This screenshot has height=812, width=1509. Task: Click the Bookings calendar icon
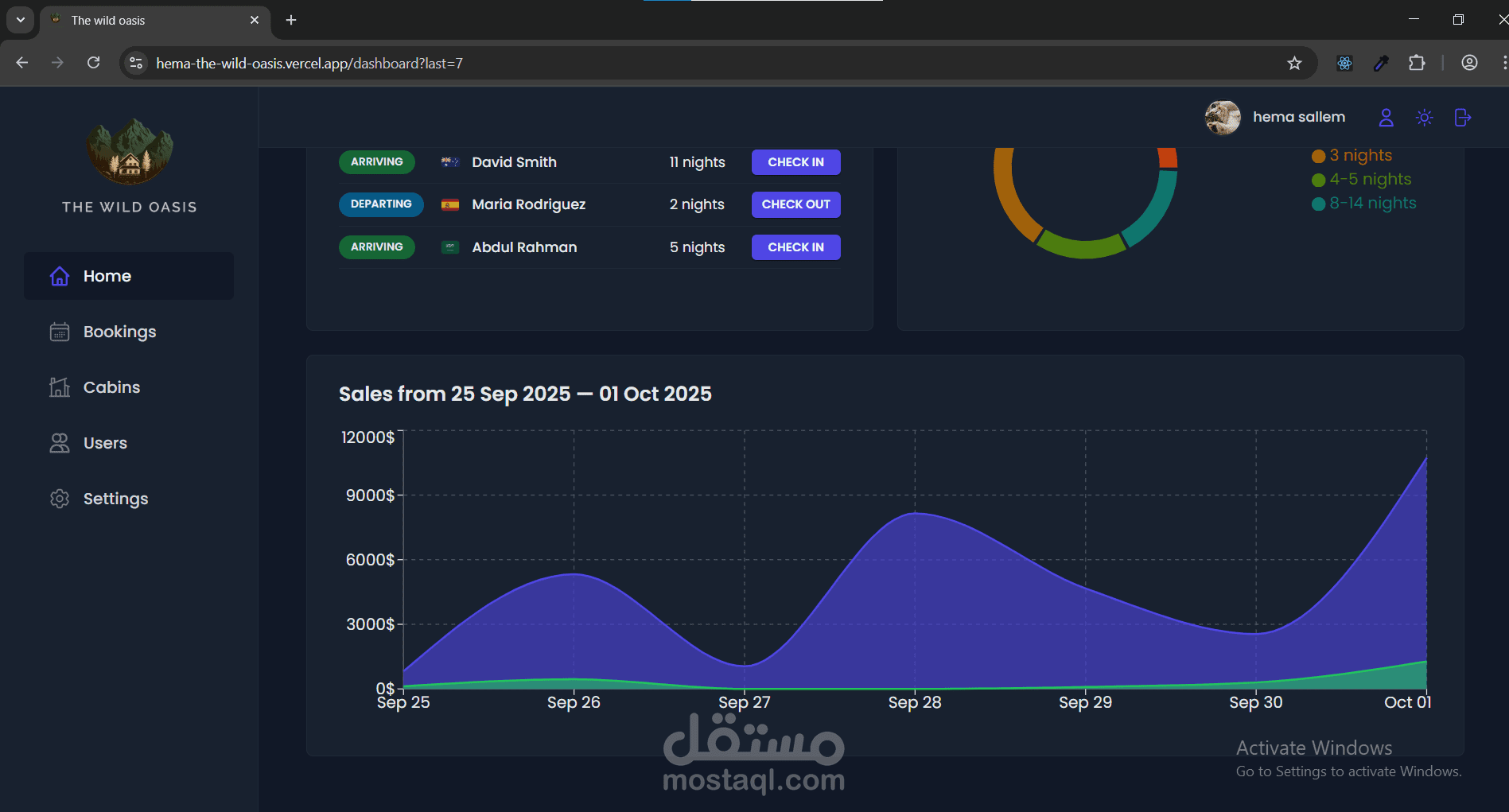(x=60, y=332)
